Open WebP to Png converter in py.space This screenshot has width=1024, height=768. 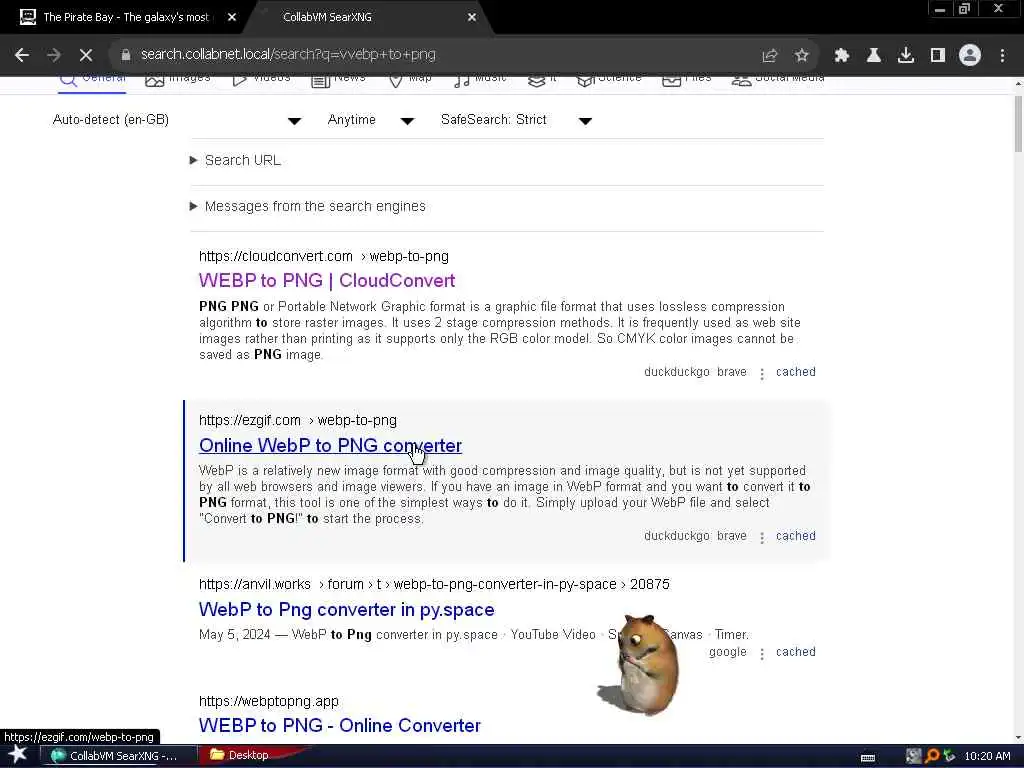point(347,610)
